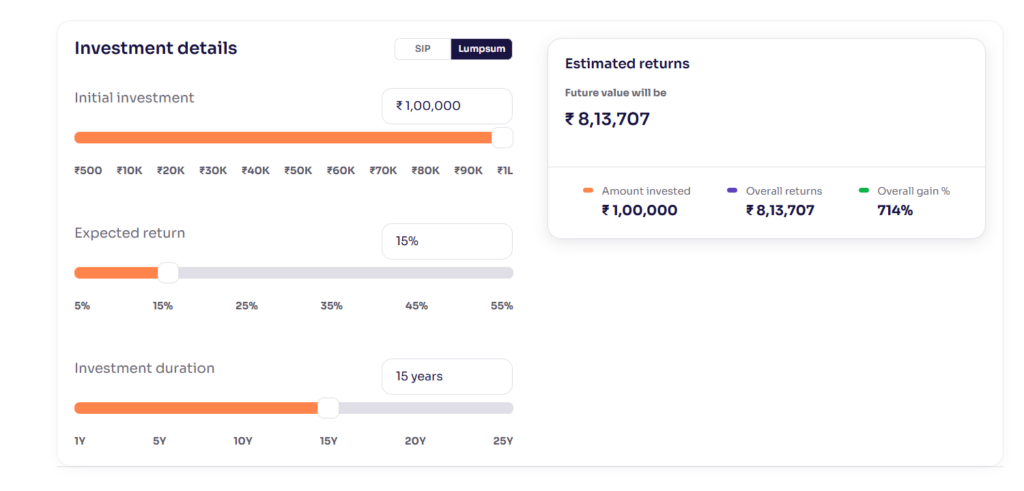This screenshot has width=1024, height=491.
Task: Click the Estimated returns heading
Action: click(x=627, y=64)
